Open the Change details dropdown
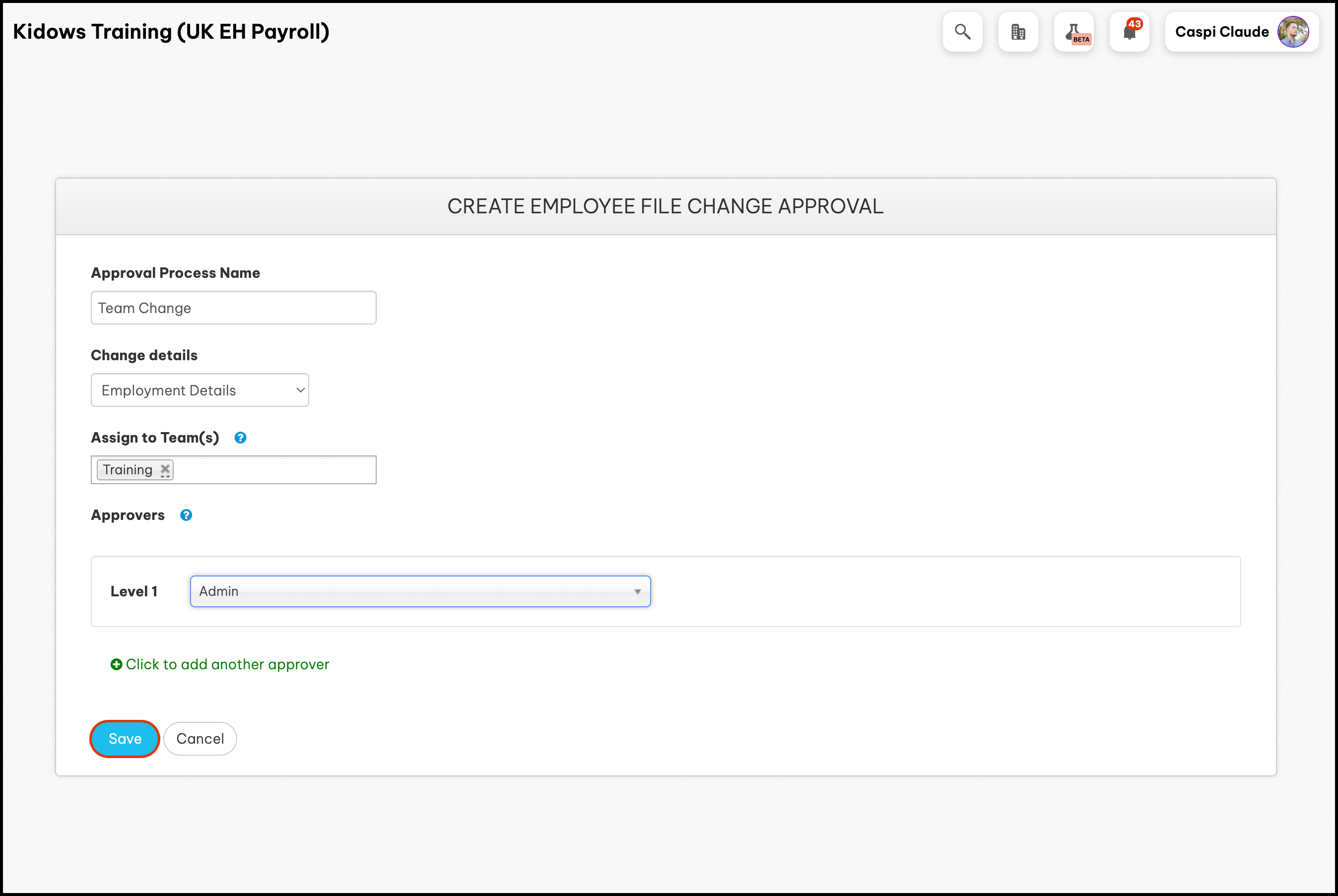This screenshot has width=1338, height=896. click(200, 390)
